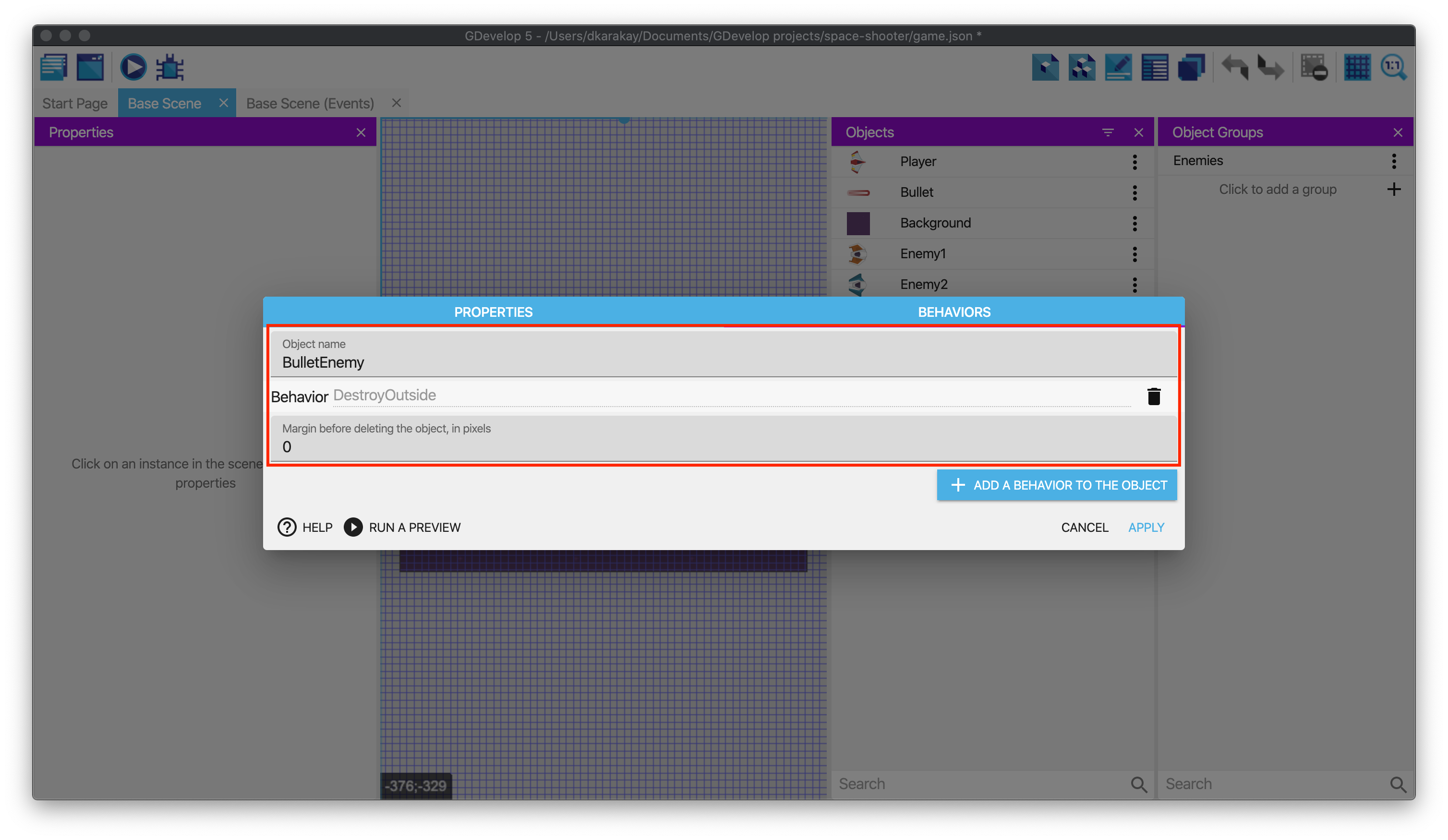The image size is (1448, 840).
Task: Open the layers editor toolbar icon
Action: point(1192,67)
